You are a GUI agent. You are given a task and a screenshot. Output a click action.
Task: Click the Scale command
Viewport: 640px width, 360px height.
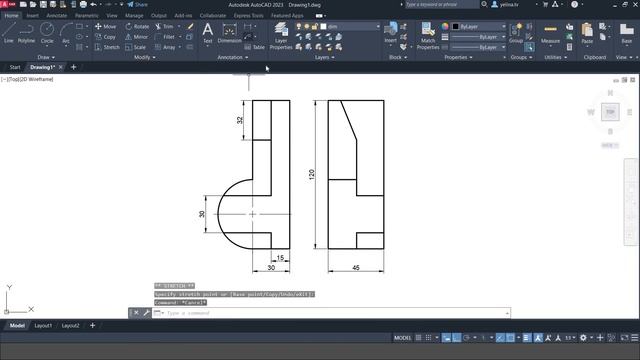coord(135,47)
